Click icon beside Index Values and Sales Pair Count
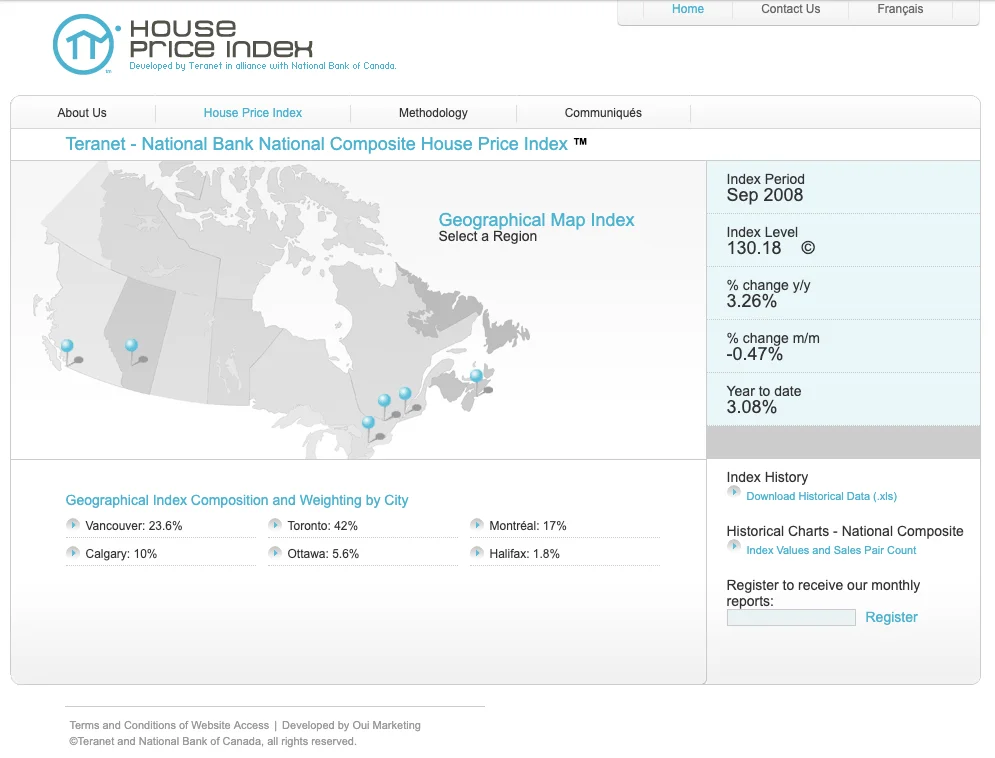Viewport: 995px width, 758px height. pos(734,547)
